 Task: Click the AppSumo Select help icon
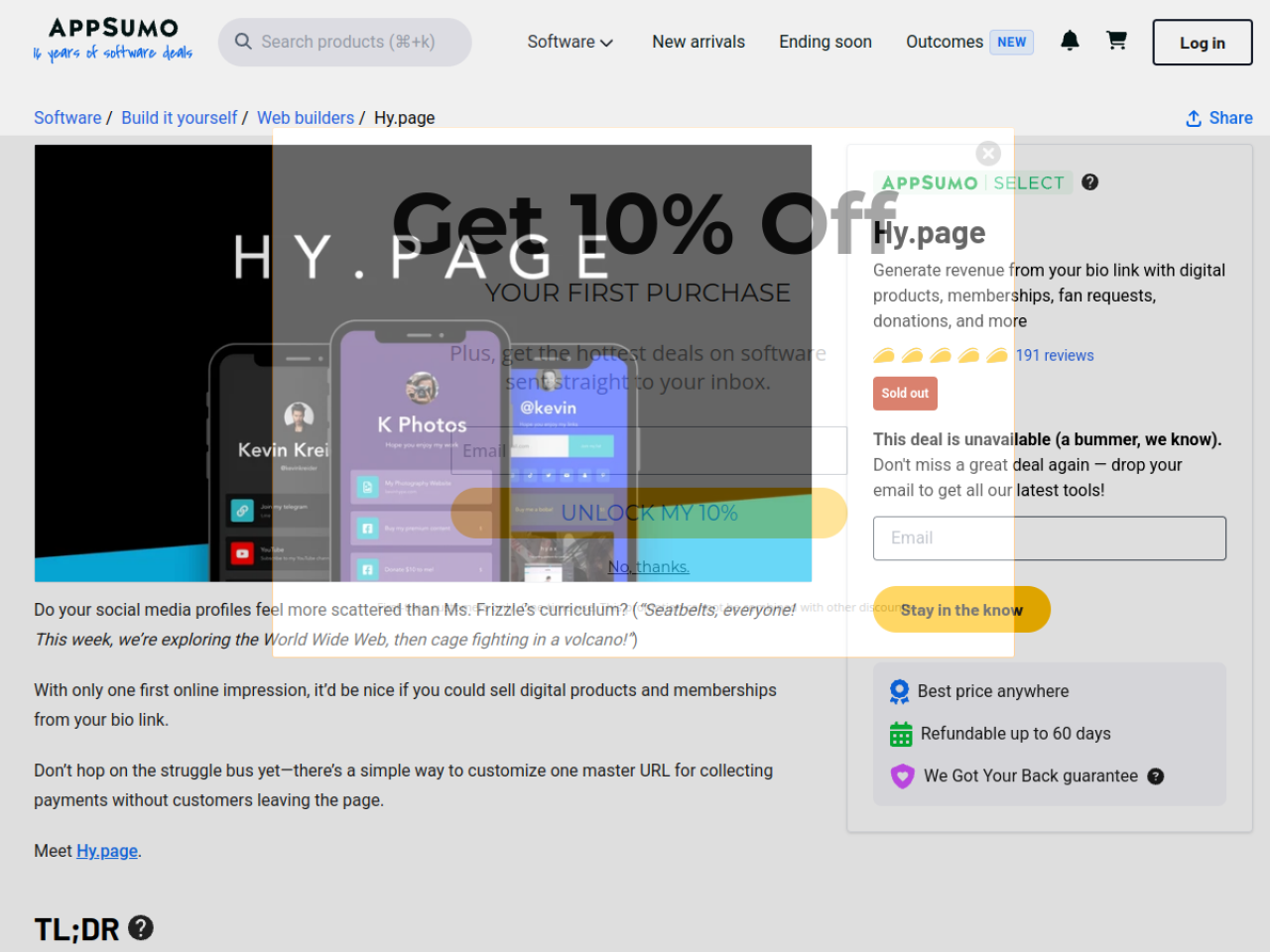pos(1089,181)
